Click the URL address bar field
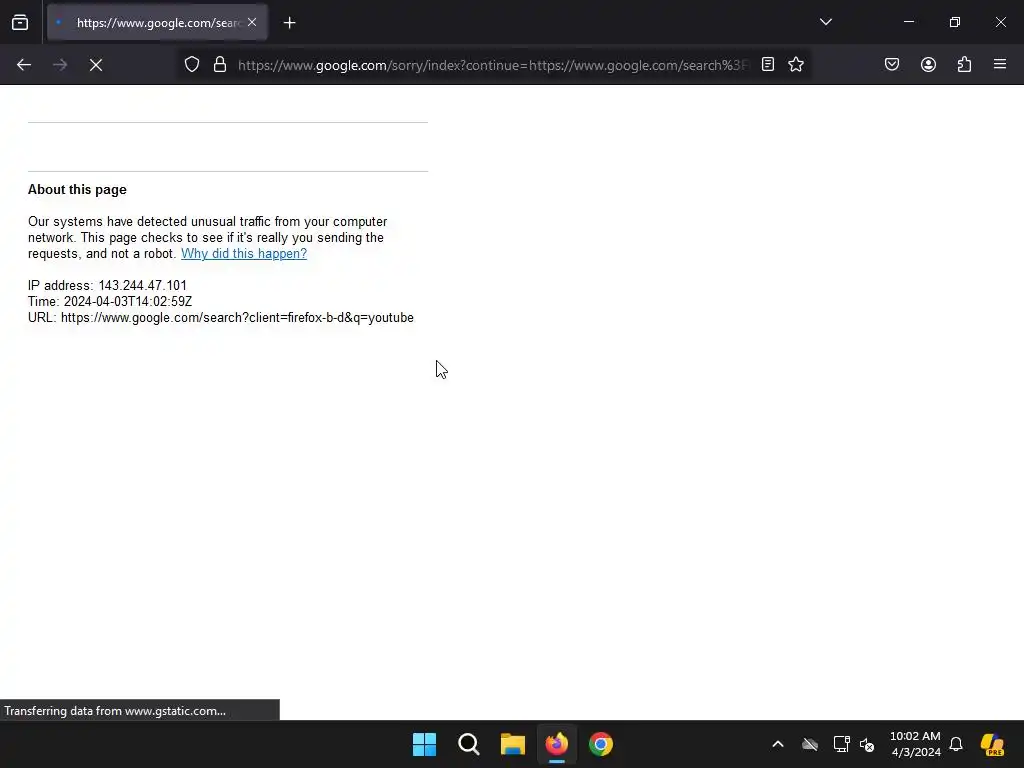The image size is (1024, 768). click(x=493, y=65)
